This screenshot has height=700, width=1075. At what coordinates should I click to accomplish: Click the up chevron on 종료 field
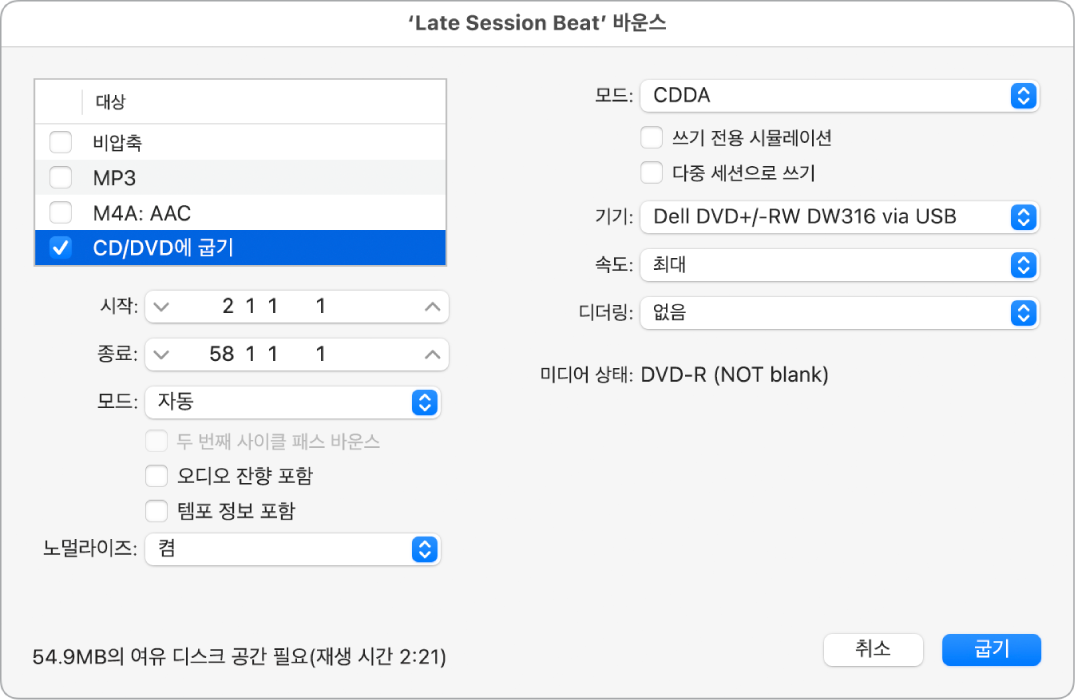tap(432, 354)
